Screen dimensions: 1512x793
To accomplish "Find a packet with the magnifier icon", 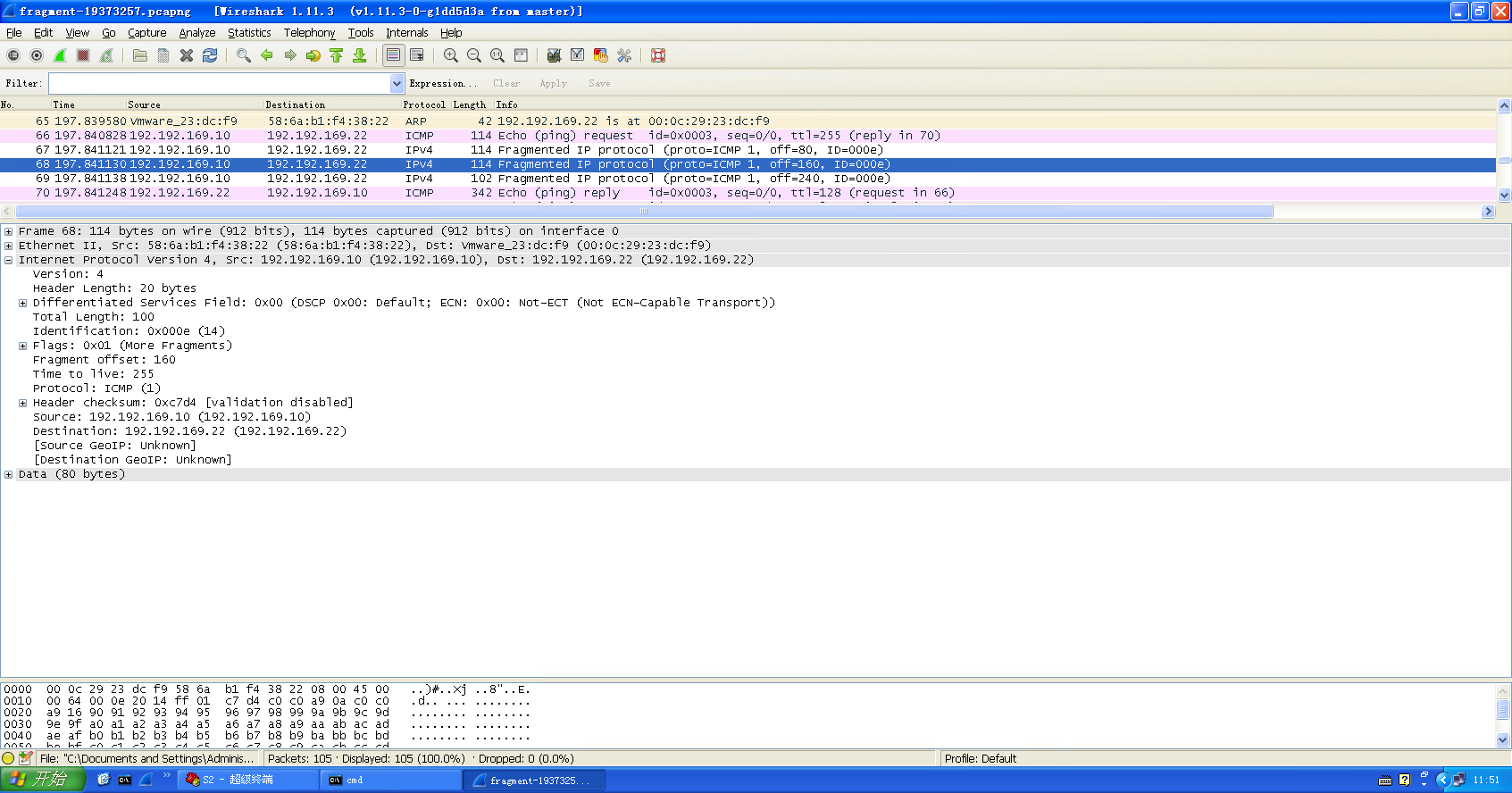I will click(x=244, y=55).
